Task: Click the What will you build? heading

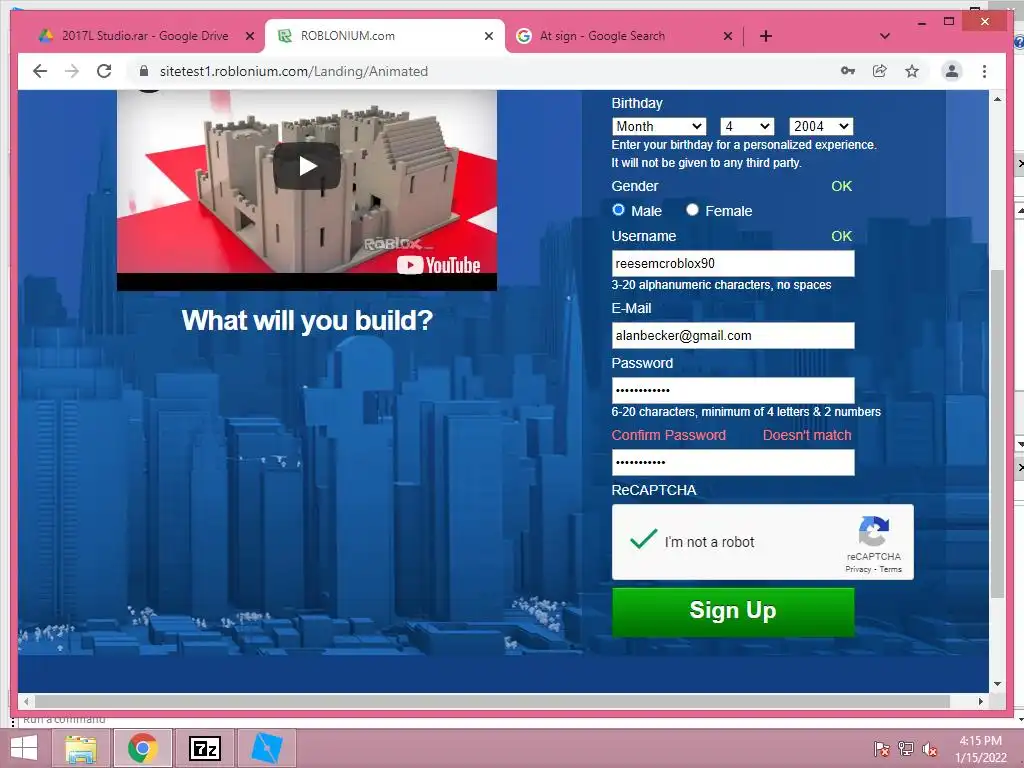Action: (307, 320)
